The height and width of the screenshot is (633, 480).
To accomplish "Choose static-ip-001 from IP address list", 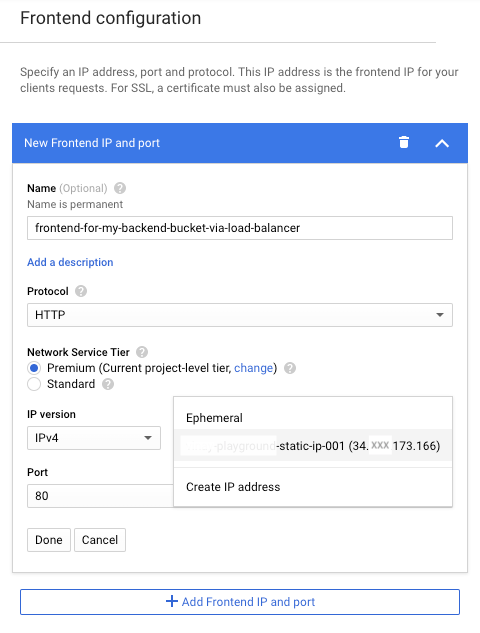I will pyautogui.click(x=313, y=446).
